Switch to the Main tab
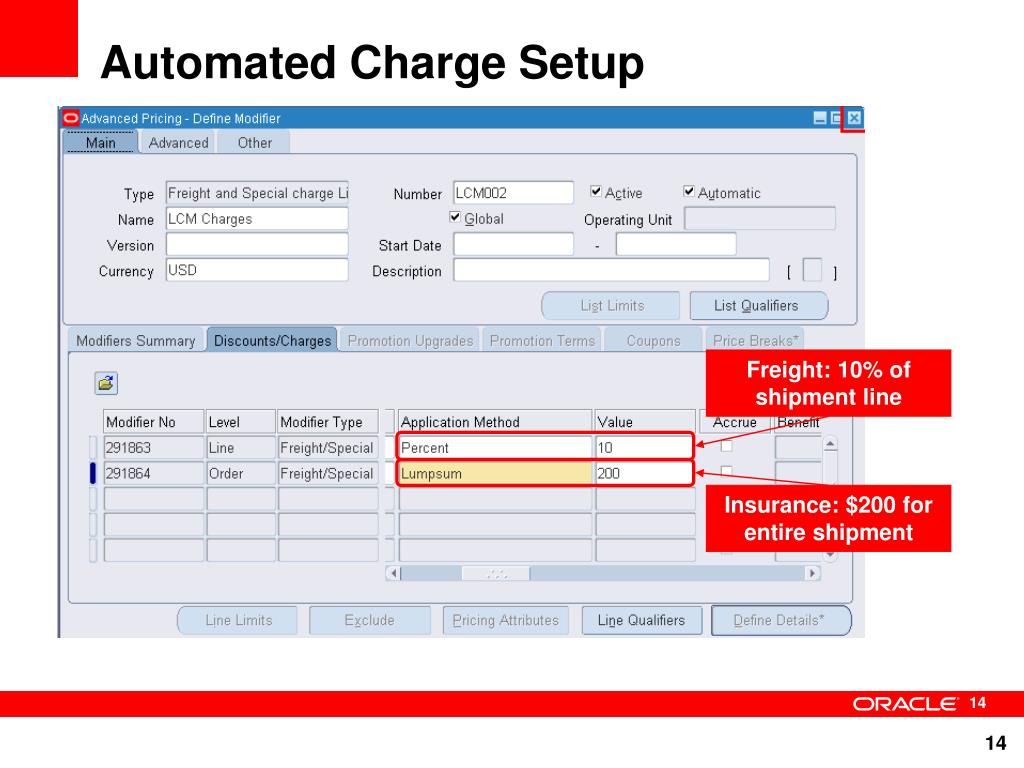Viewport: 1024px width, 768px height. (101, 142)
